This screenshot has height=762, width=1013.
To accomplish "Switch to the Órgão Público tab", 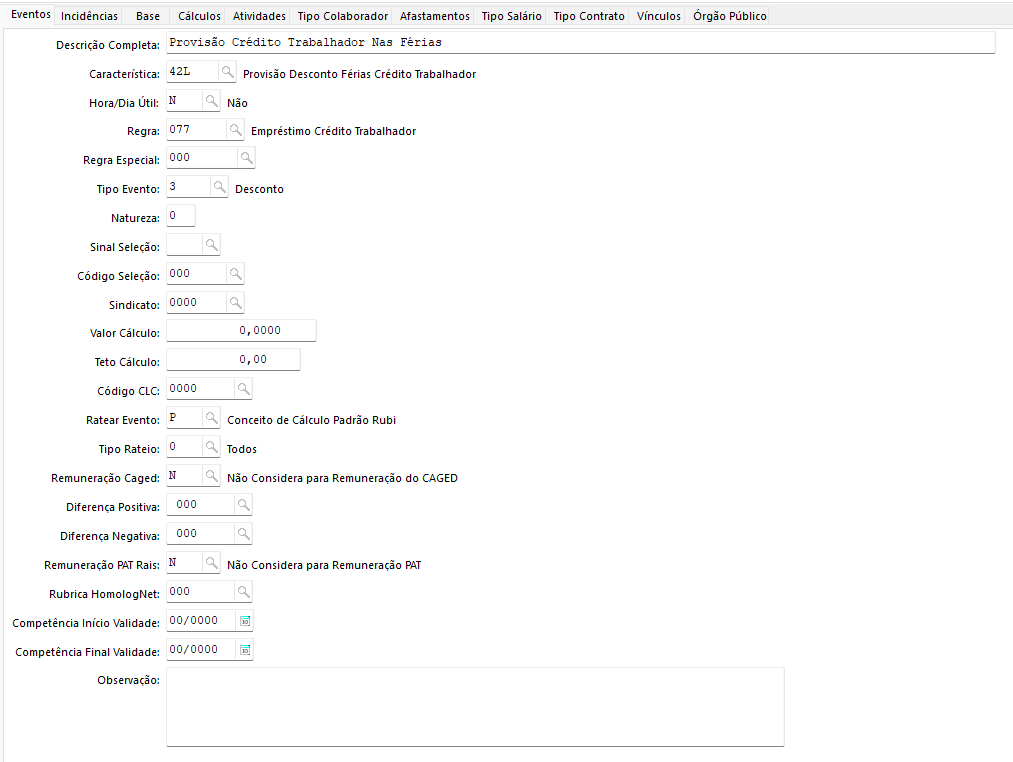I will [729, 16].
